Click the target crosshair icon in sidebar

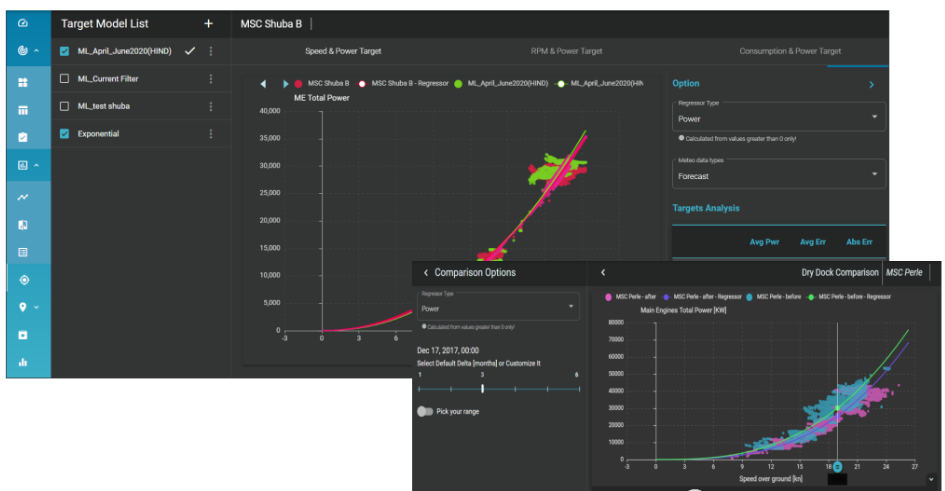pos(23,280)
